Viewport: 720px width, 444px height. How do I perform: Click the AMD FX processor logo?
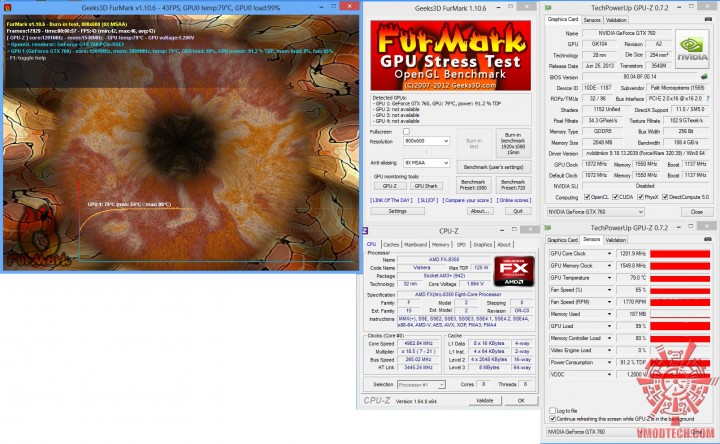coord(514,271)
